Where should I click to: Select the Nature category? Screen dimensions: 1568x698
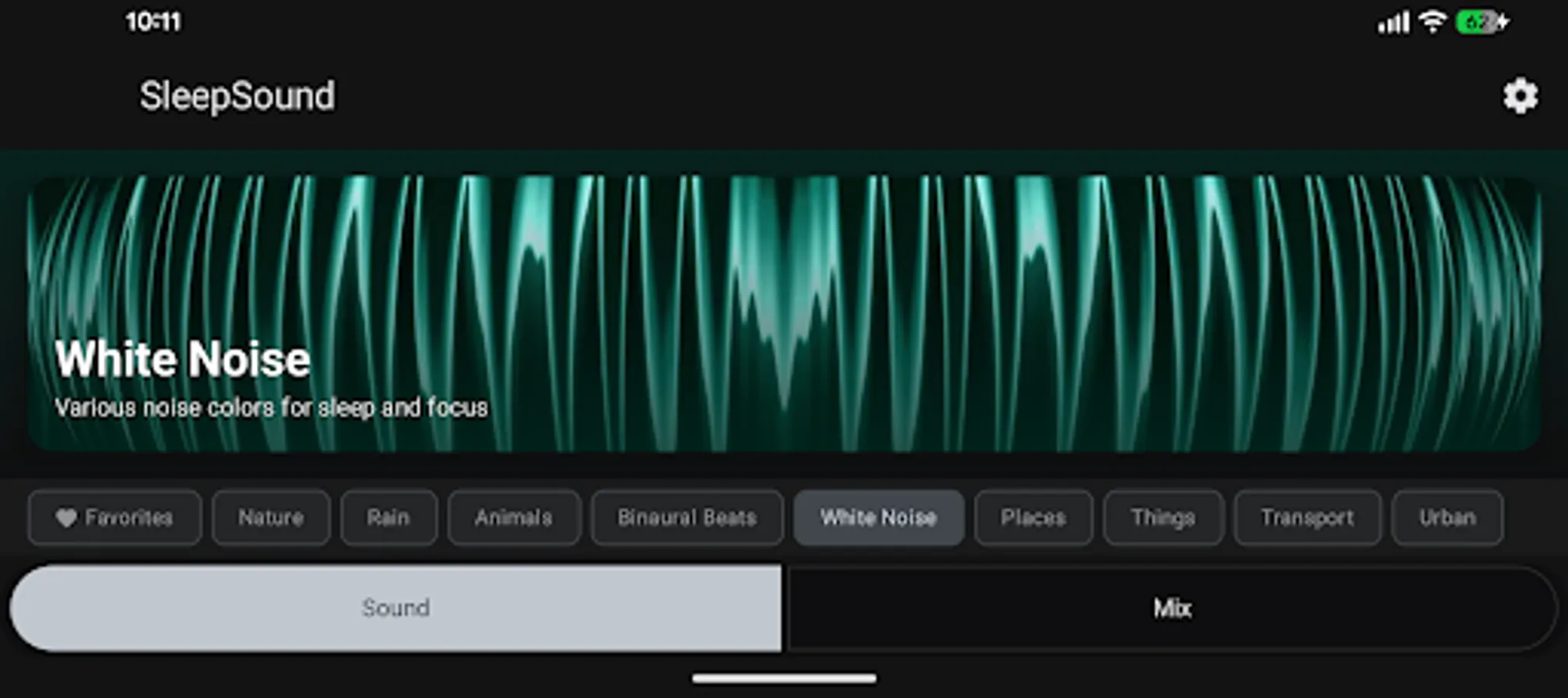click(x=271, y=517)
